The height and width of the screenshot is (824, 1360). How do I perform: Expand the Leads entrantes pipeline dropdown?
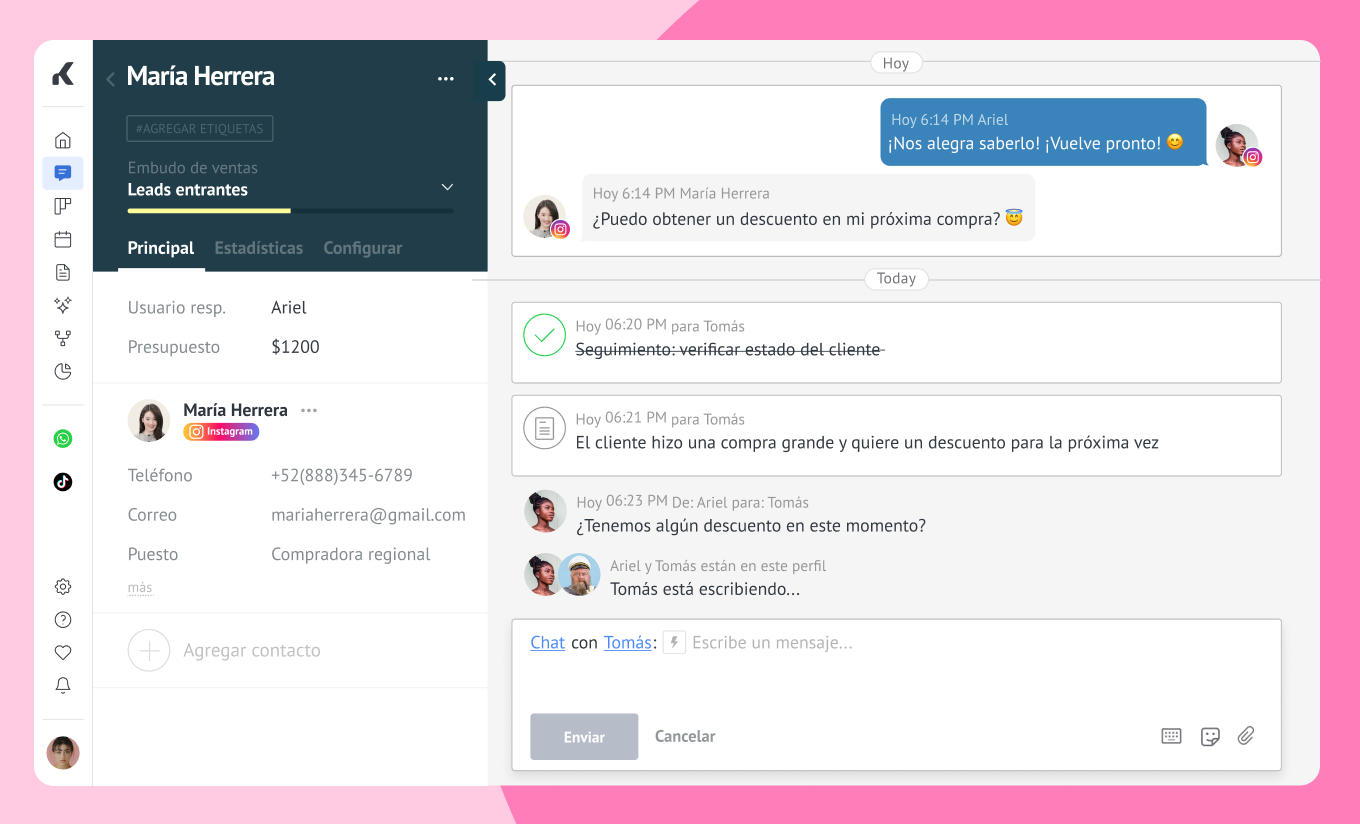point(447,187)
